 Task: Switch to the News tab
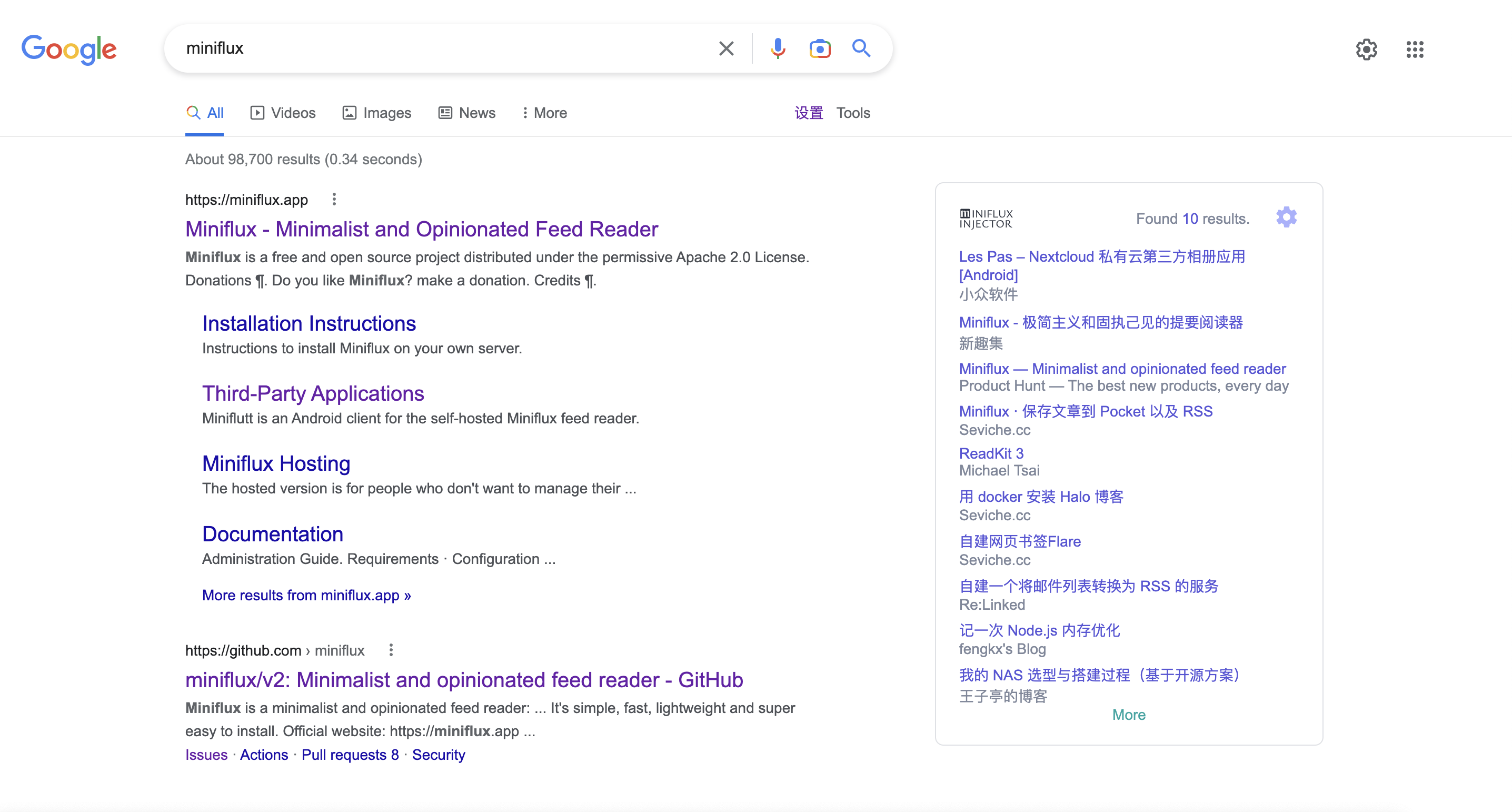coord(467,113)
